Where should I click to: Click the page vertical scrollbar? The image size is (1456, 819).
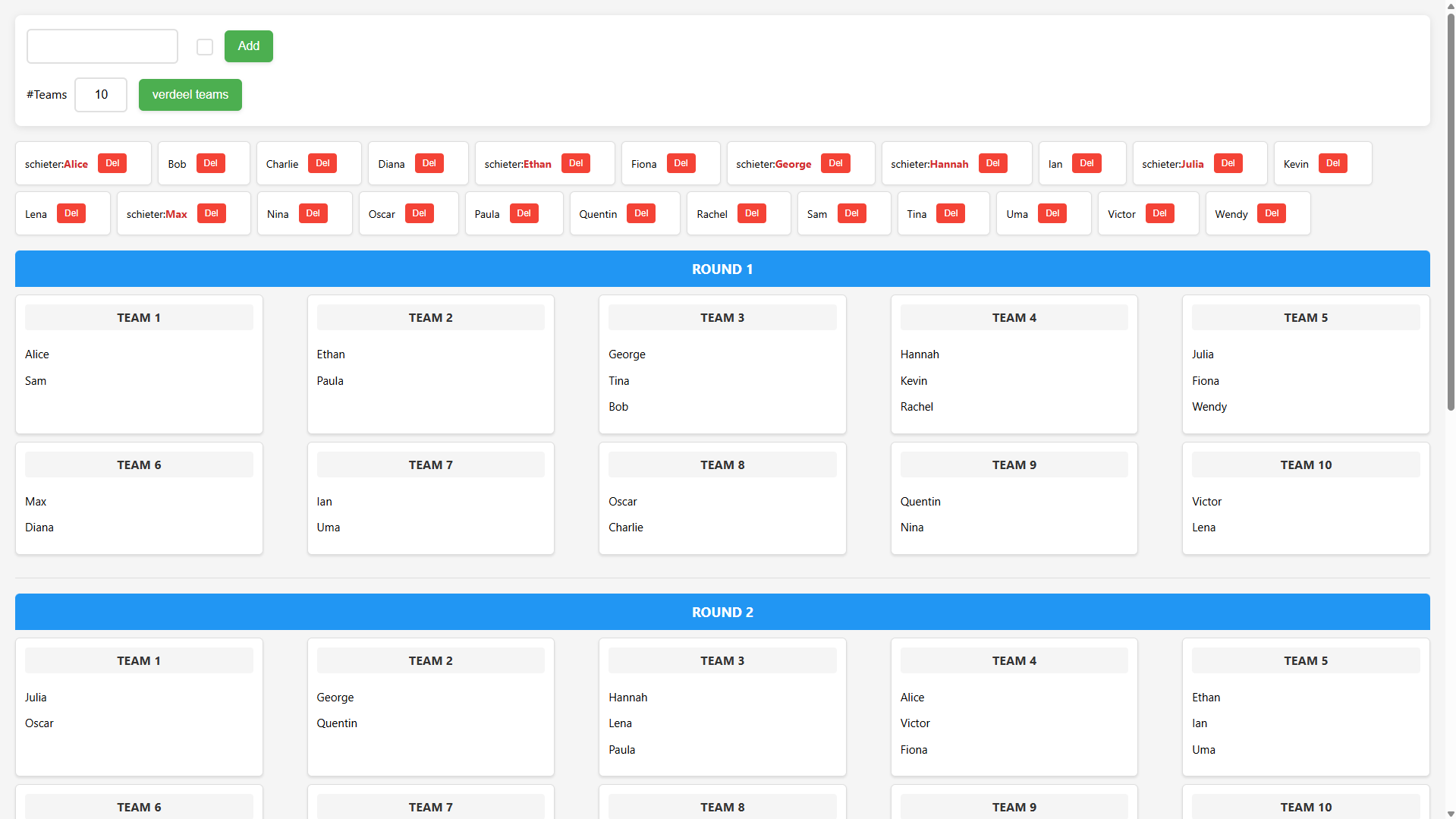1451,213
